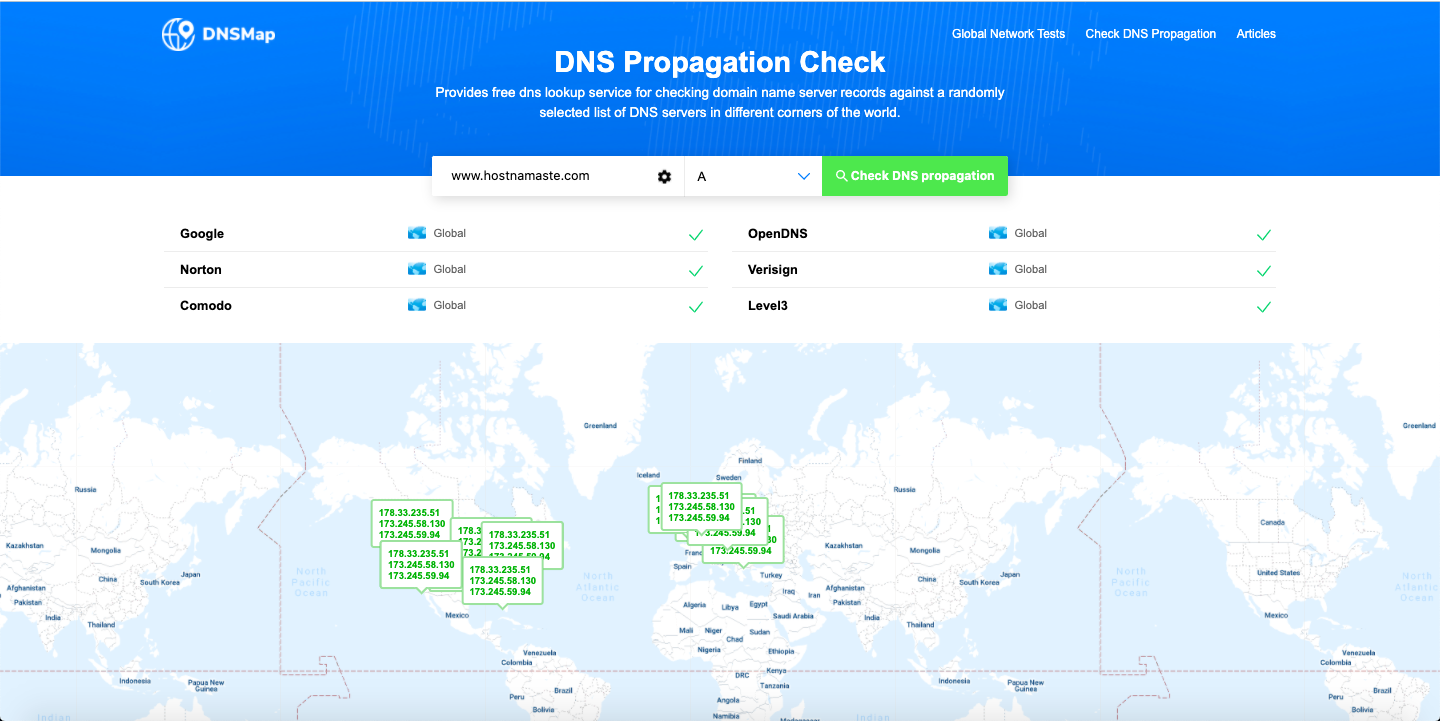Open the Articles nav link
Image resolution: width=1440 pixels, height=721 pixels.
click(x=1256, y=34)
